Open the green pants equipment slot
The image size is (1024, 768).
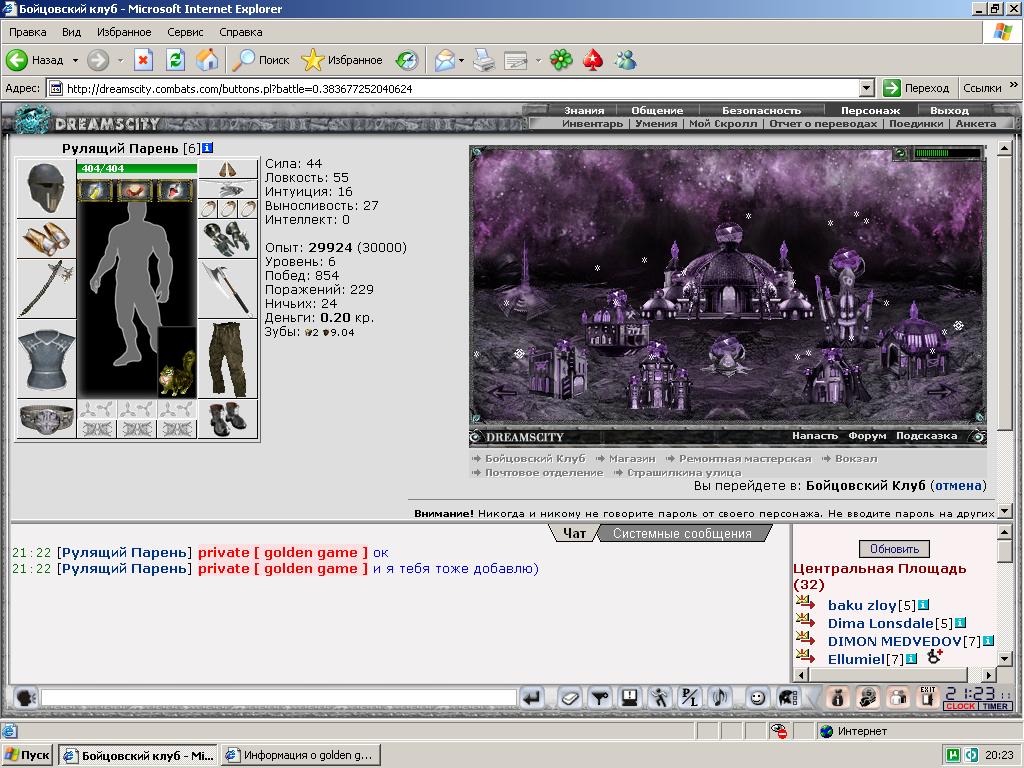click(228, 359)
